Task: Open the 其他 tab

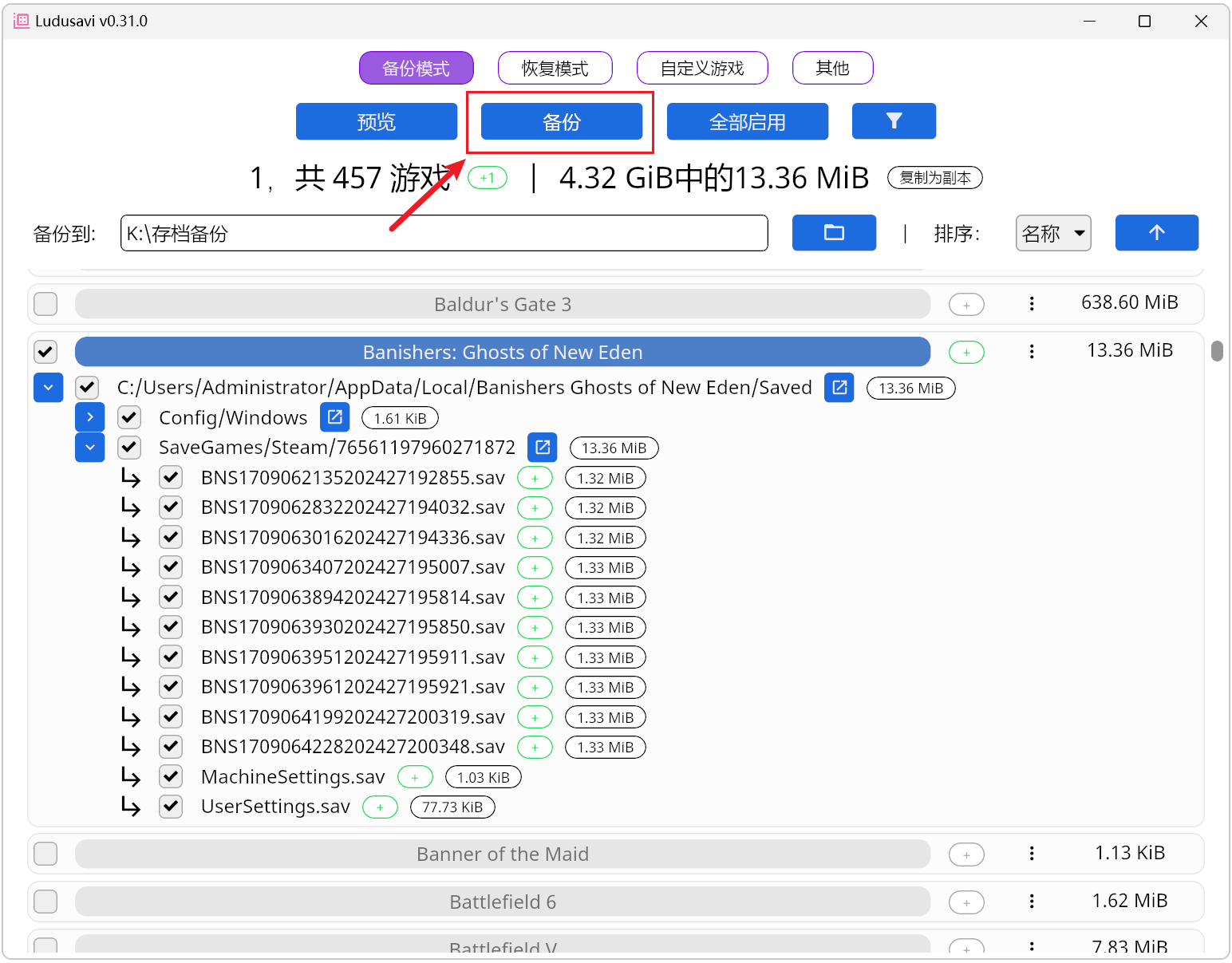Action: coord(833,68)
